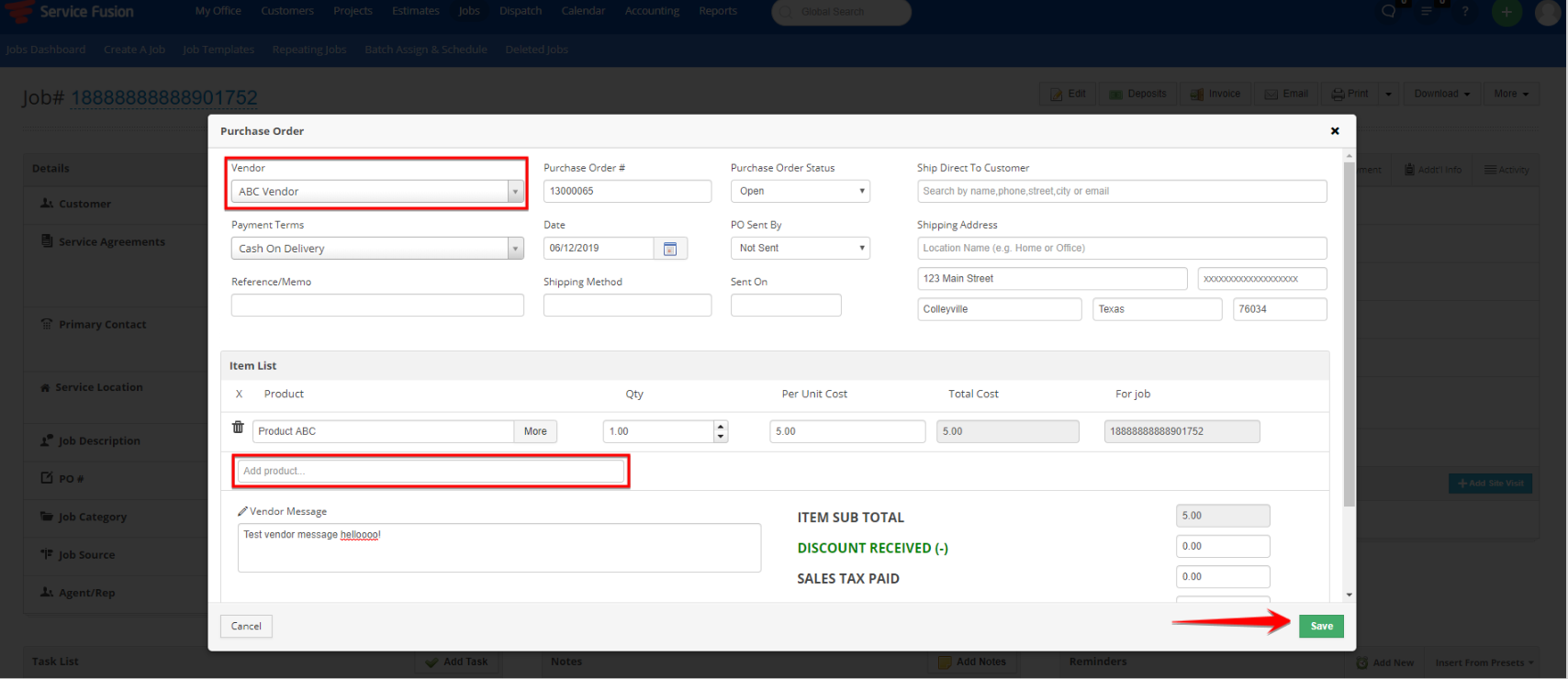
Task: Open the date calendar picker icon
Action: pyautogui.click(x=670, y=249)
